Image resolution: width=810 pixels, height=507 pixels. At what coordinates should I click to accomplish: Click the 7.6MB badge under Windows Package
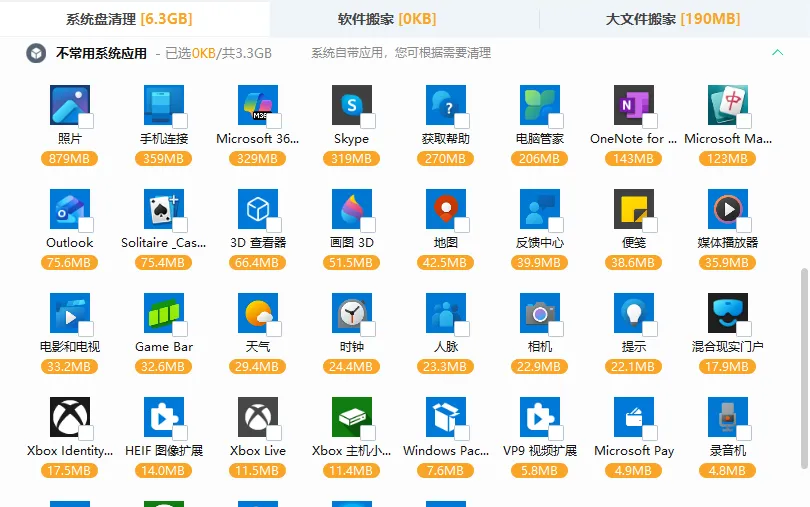[445, 470]
